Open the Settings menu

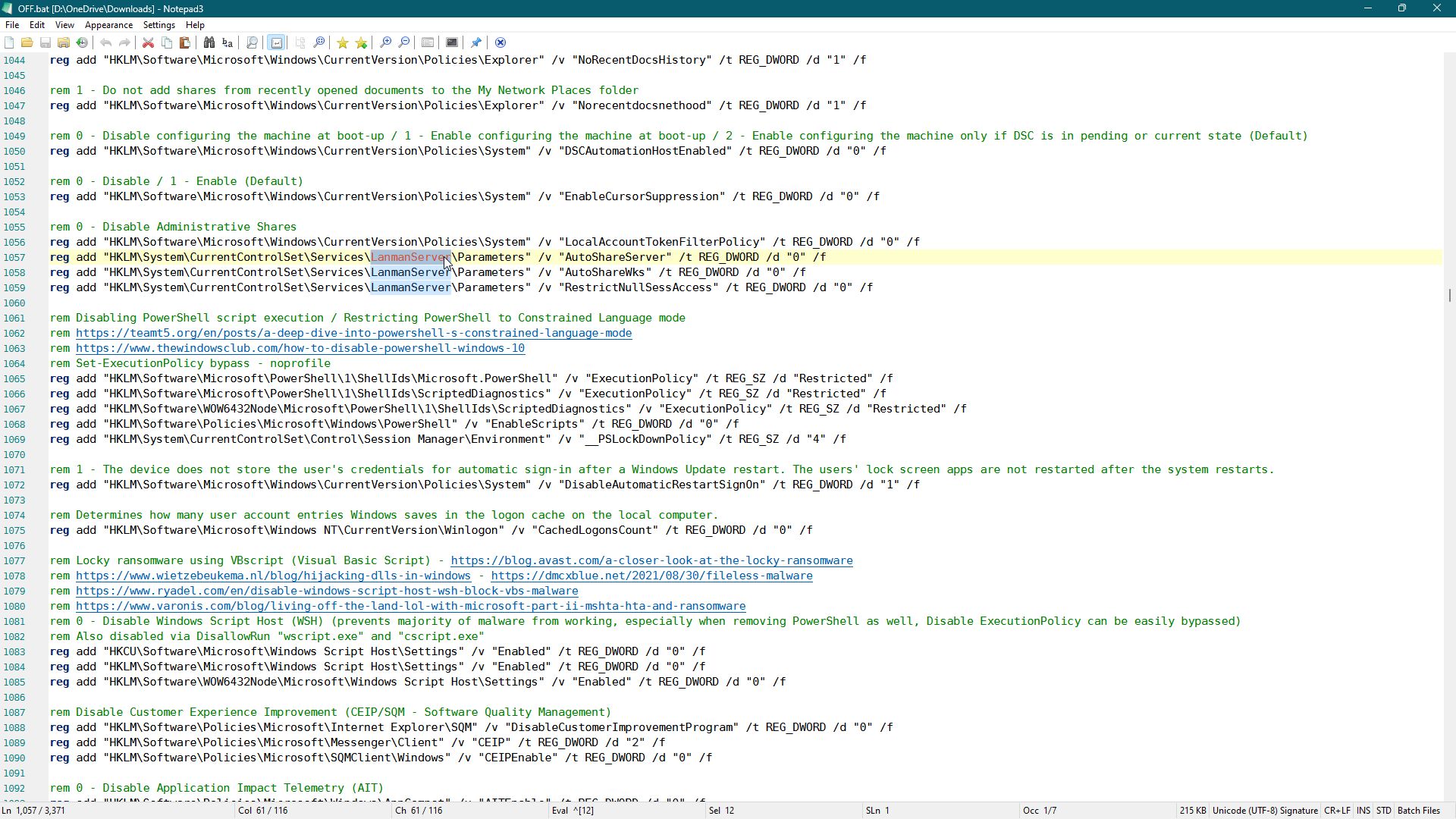click(159, 25)
